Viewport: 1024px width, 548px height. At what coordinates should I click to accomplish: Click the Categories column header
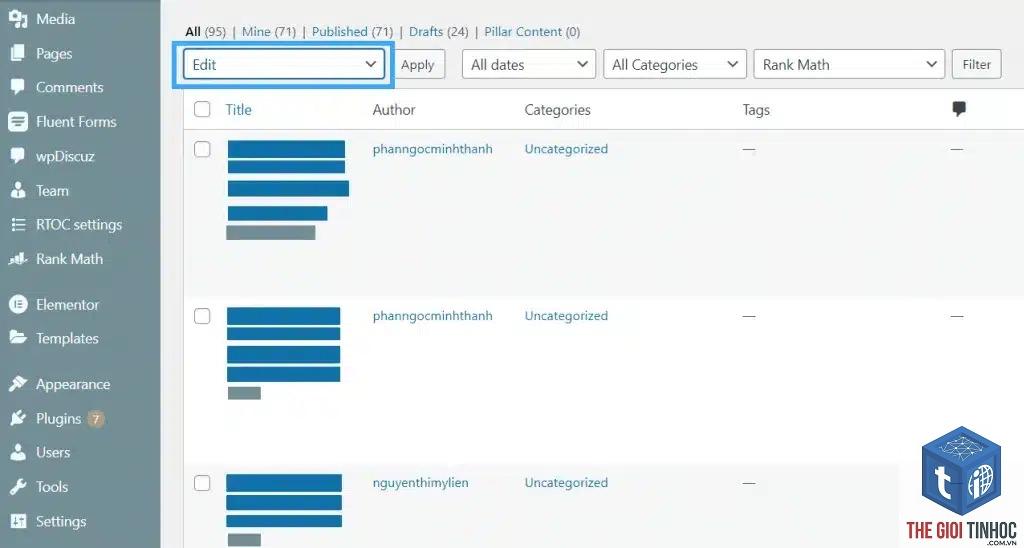(558, 110)
